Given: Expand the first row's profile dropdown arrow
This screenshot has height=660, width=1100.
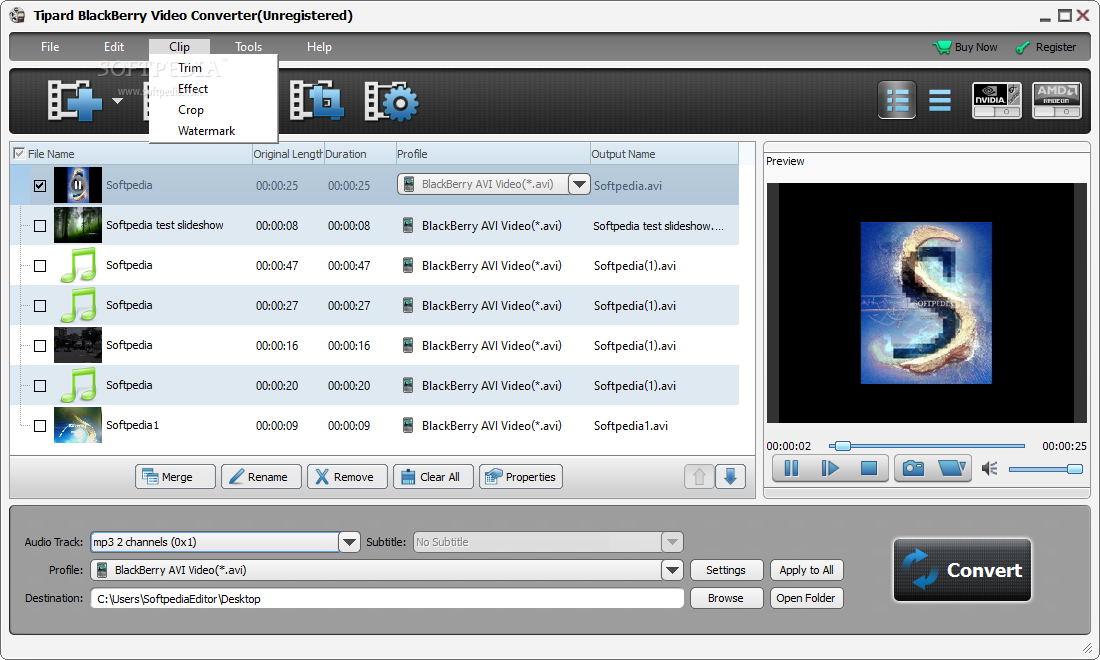Looking at the screenshot, I should pos(579,184).
